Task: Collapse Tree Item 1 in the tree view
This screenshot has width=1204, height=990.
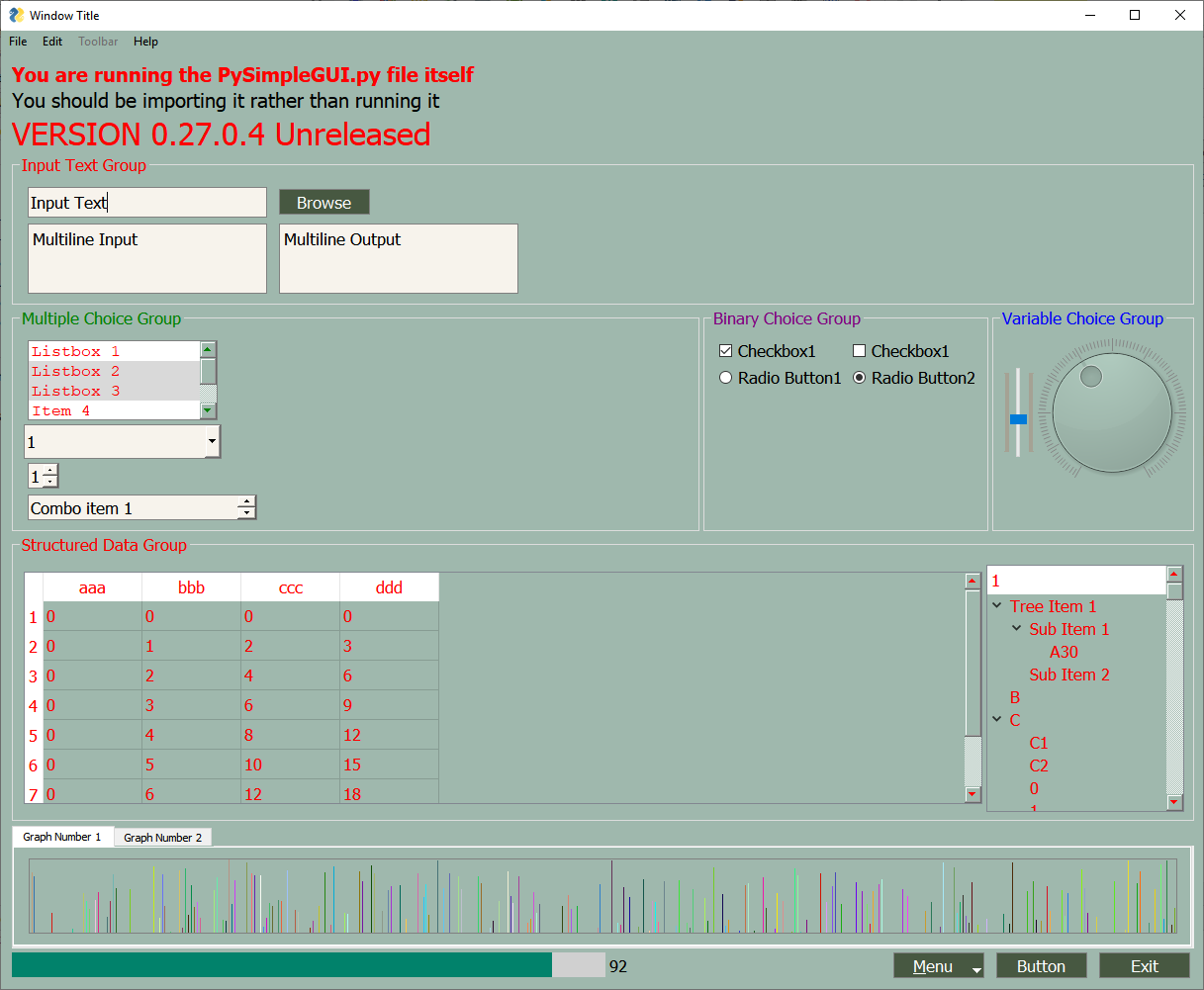Action: [997, 605]
